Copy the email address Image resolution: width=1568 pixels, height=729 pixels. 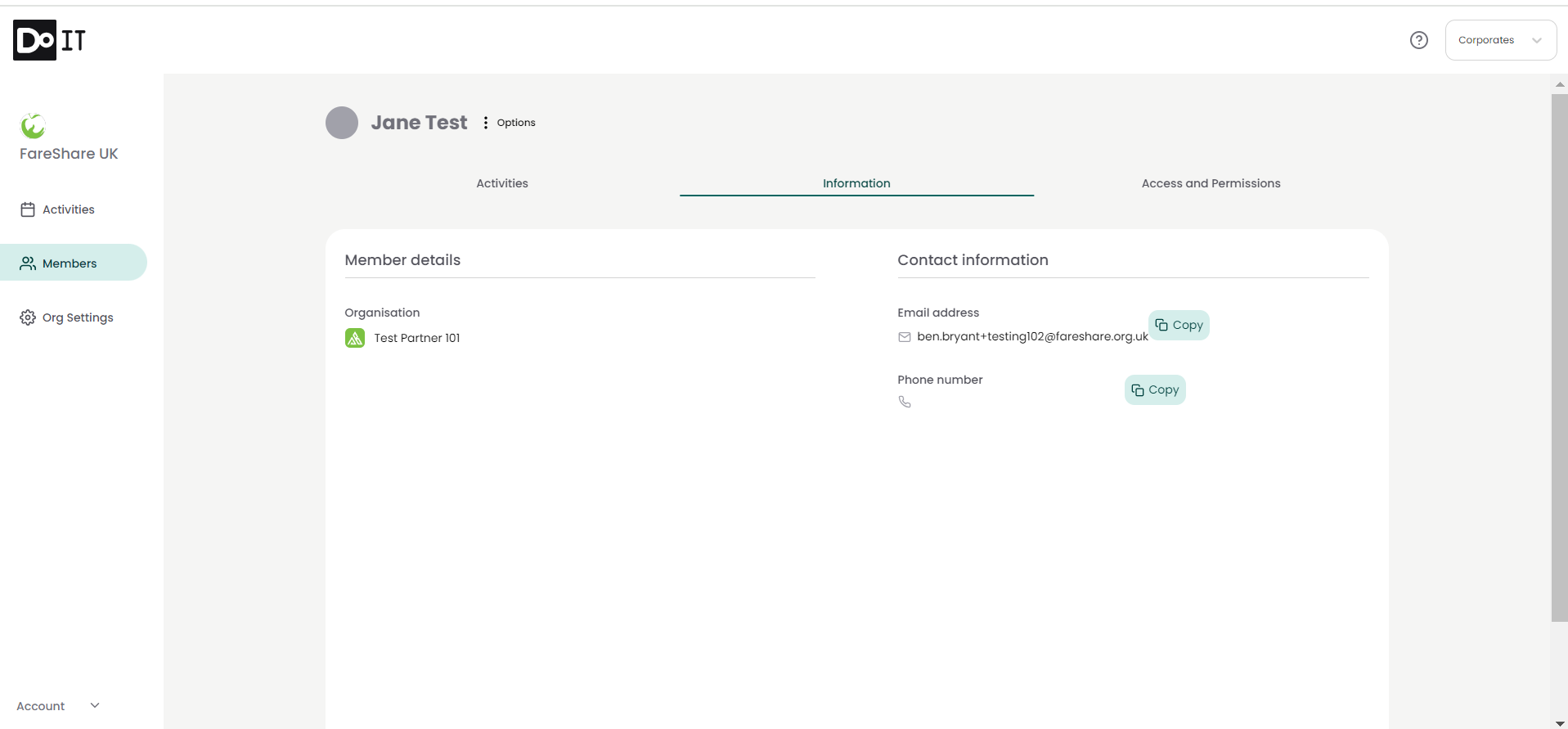click(x=1179, y=325)
